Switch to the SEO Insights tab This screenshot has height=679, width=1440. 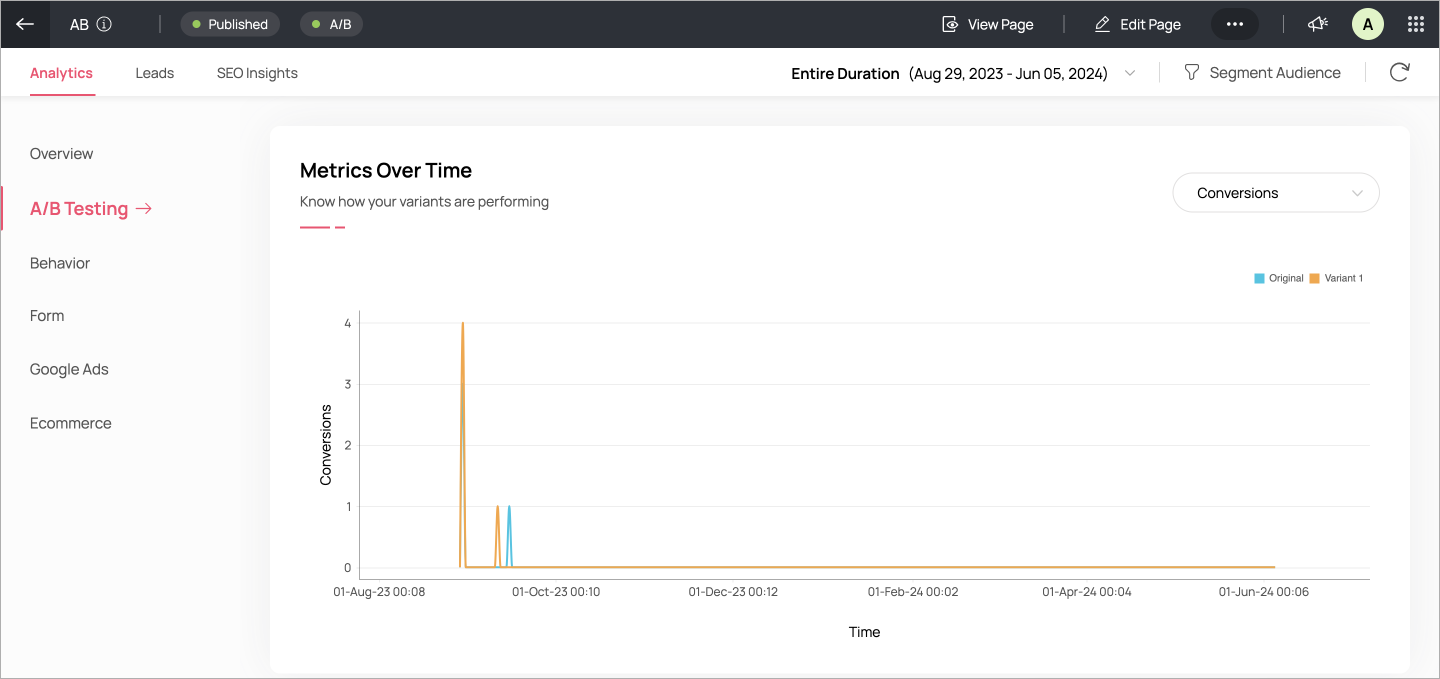pos(257,73)
